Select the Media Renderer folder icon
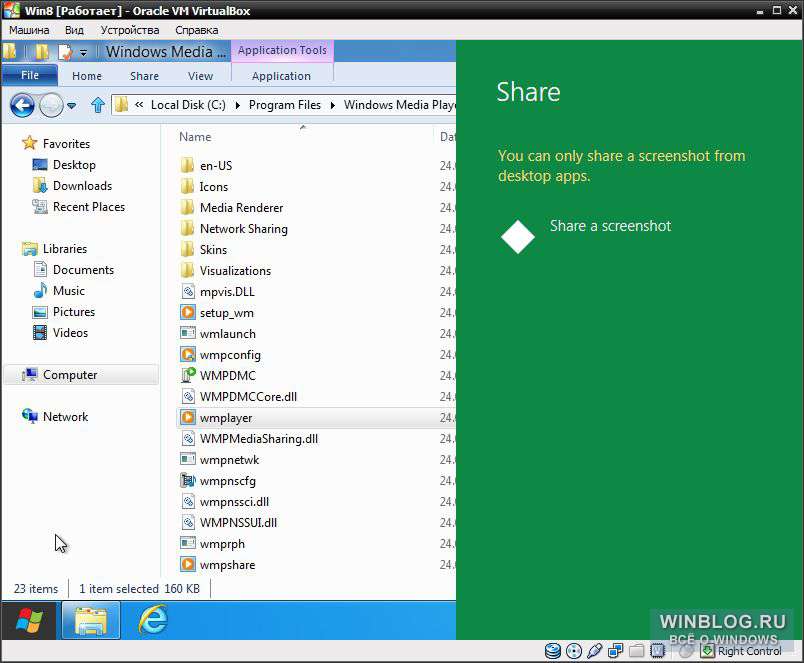The image size is (804, 663). (x=188, y=208)
